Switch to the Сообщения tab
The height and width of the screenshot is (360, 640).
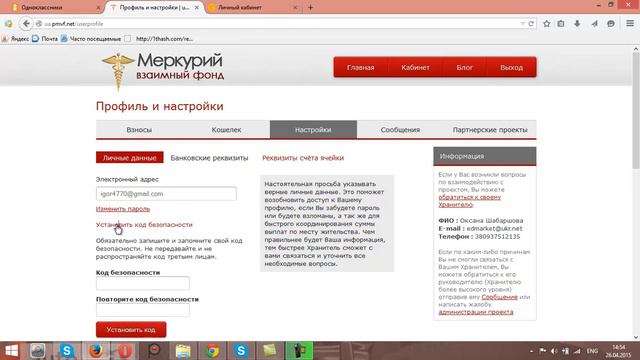coord(400,129)
